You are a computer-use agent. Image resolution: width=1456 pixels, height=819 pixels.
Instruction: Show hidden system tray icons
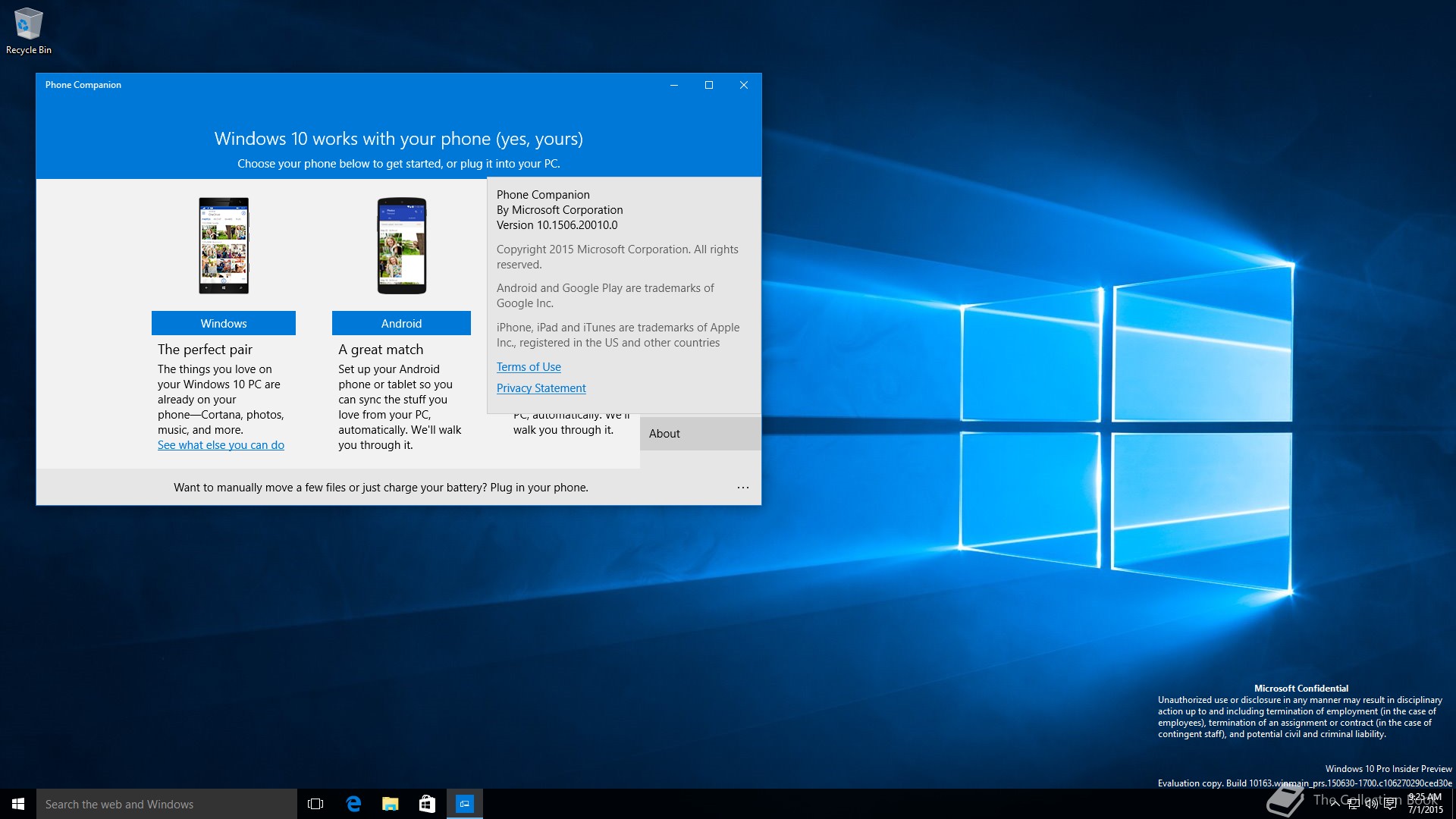(x=1335, y=804)
